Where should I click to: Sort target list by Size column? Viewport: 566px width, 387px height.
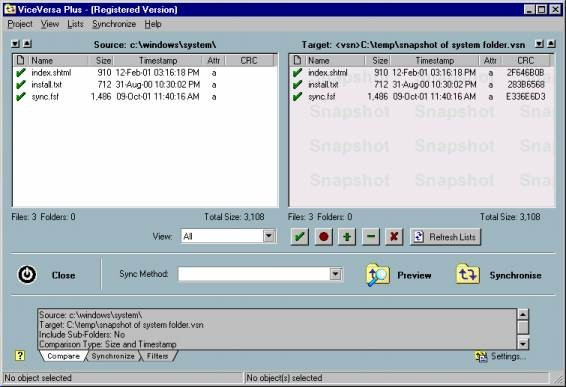click(378, 60)
